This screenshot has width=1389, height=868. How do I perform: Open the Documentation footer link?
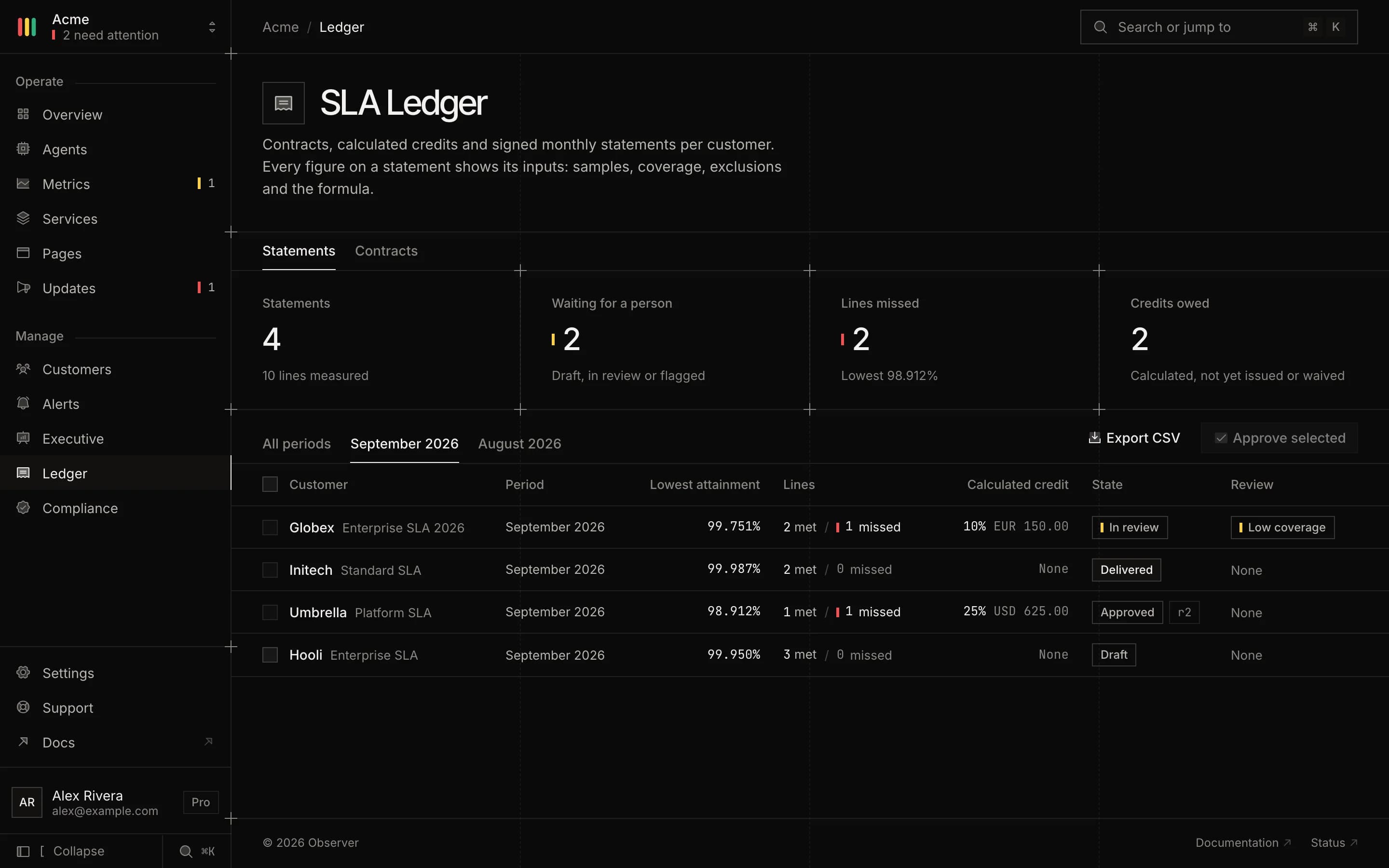[x=1243, y=842]
